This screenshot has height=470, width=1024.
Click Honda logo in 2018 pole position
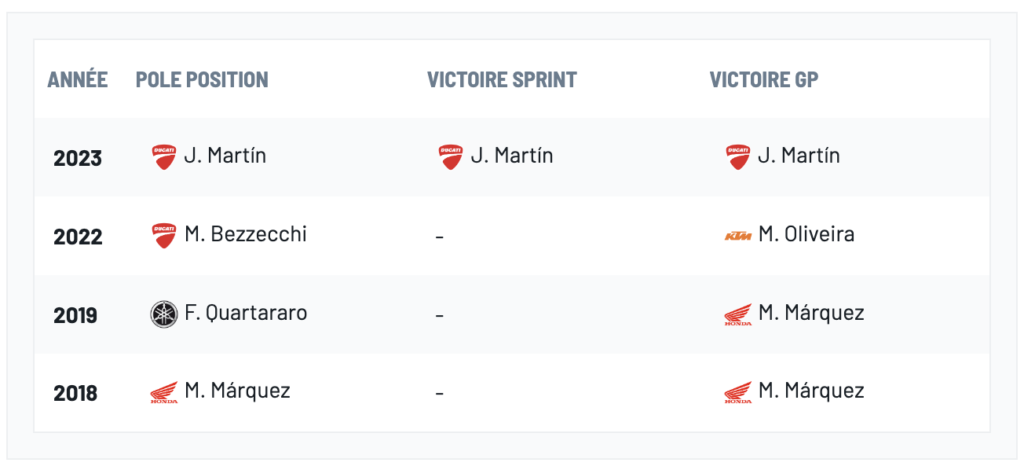[x=164, y=392]
